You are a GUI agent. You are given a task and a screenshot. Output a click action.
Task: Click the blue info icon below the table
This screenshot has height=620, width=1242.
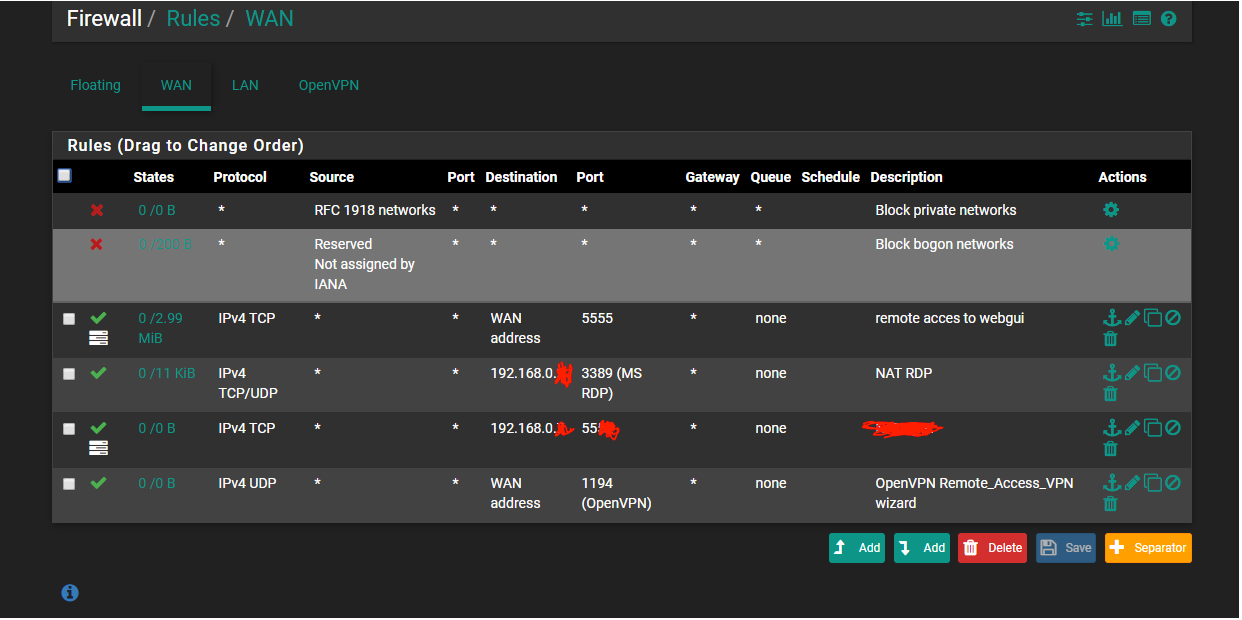[x=70, y=593]
